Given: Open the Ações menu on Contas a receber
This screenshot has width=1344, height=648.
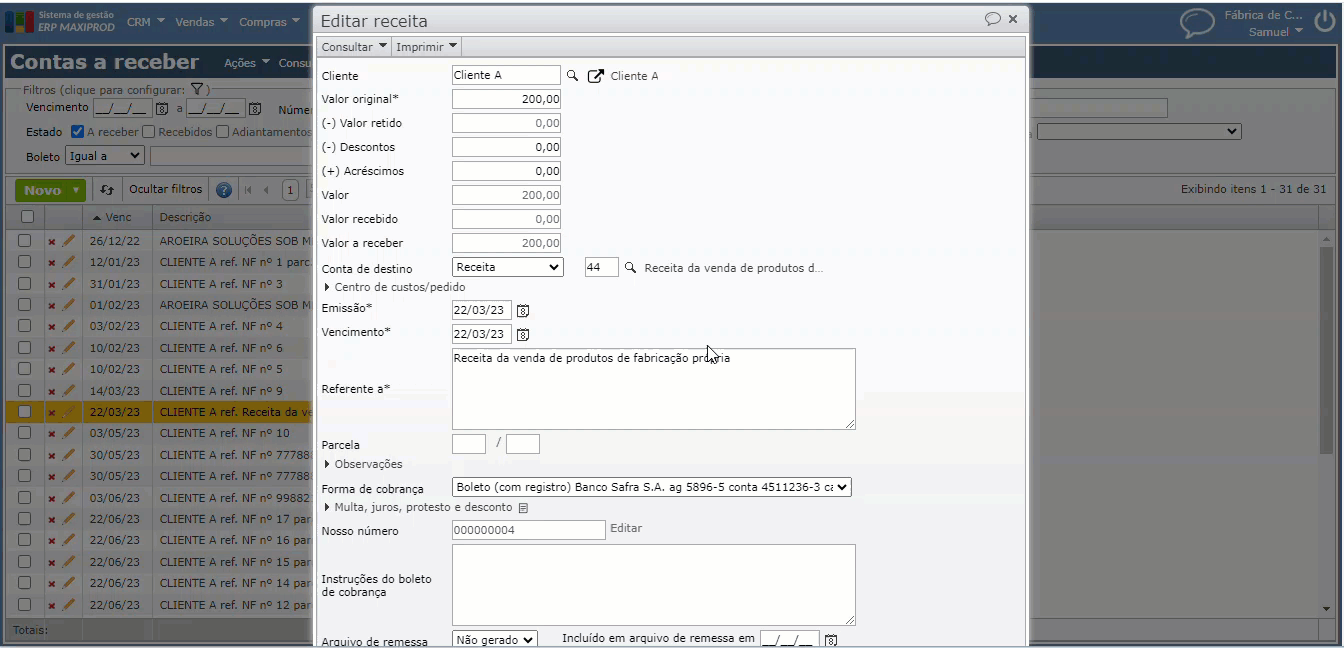Looking at the screenshot, I should [x=247, y=63].
